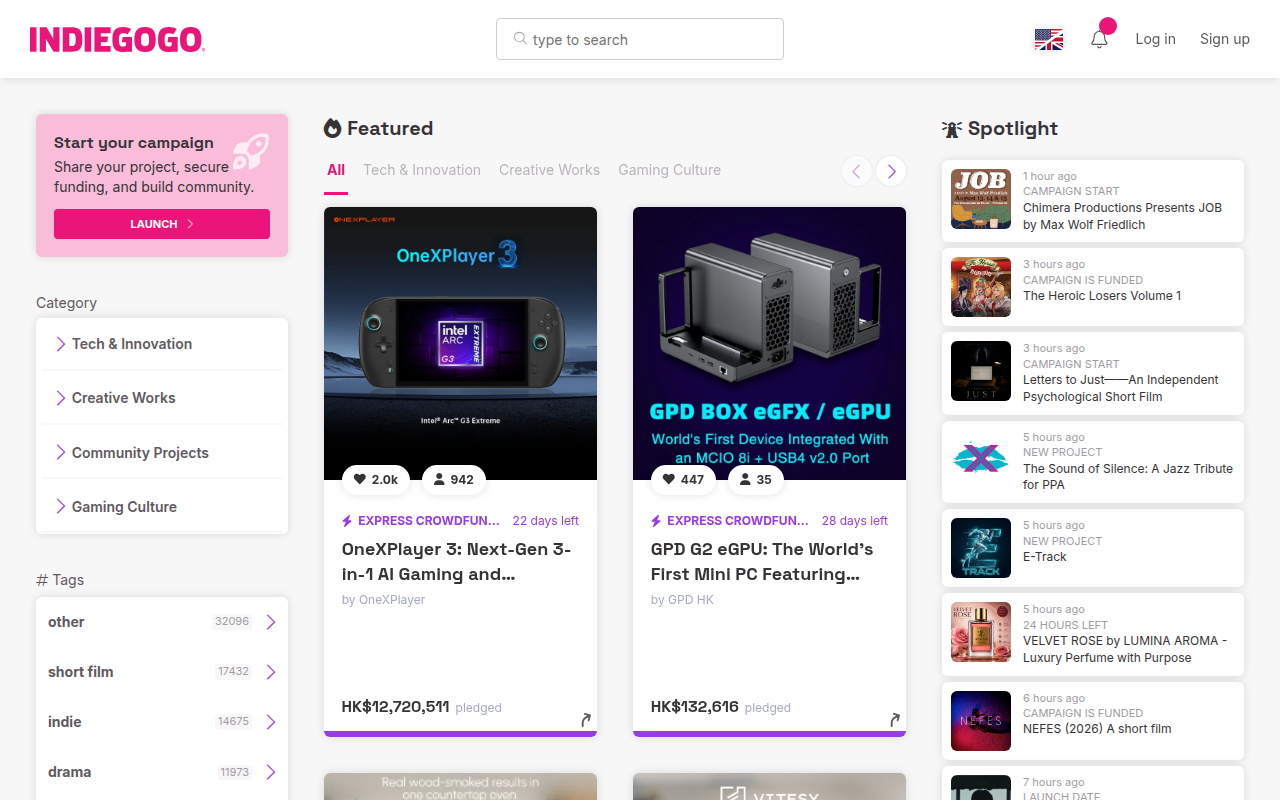This screenshot has height=800, width=1280.
Task: Like the OneXPlayer 3 campaign (2.0k hearts)
Action: [x=377, y=480]
